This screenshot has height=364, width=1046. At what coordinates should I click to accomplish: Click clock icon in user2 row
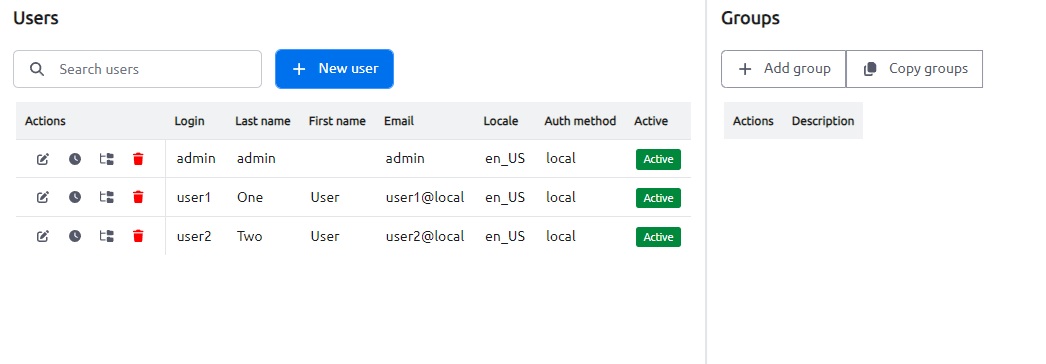tap(75, 236)
